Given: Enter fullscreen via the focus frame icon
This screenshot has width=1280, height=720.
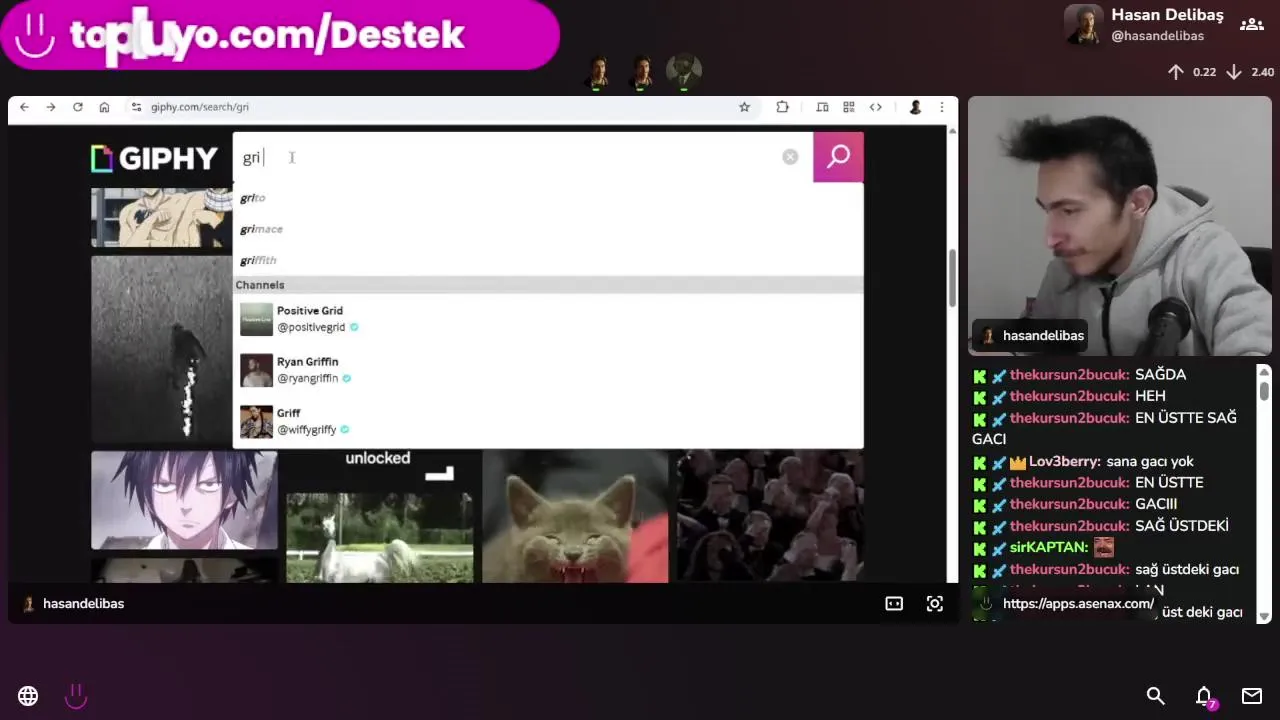Looking at the screenshot, I should [935, 604].
